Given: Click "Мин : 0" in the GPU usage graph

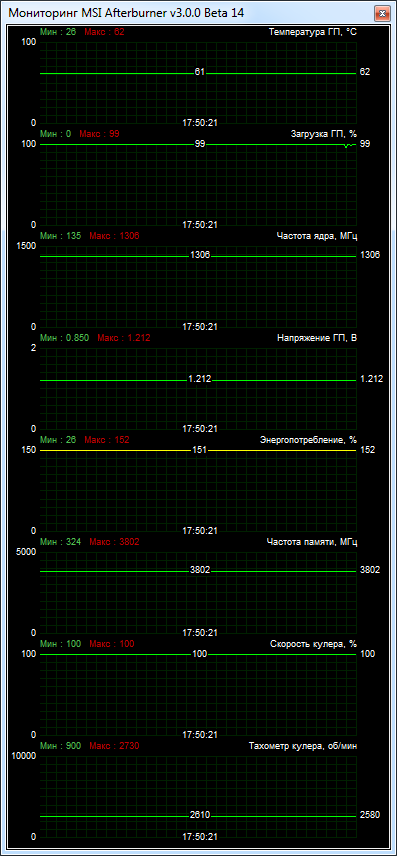Looking at the screenshot, I should 55,133.
